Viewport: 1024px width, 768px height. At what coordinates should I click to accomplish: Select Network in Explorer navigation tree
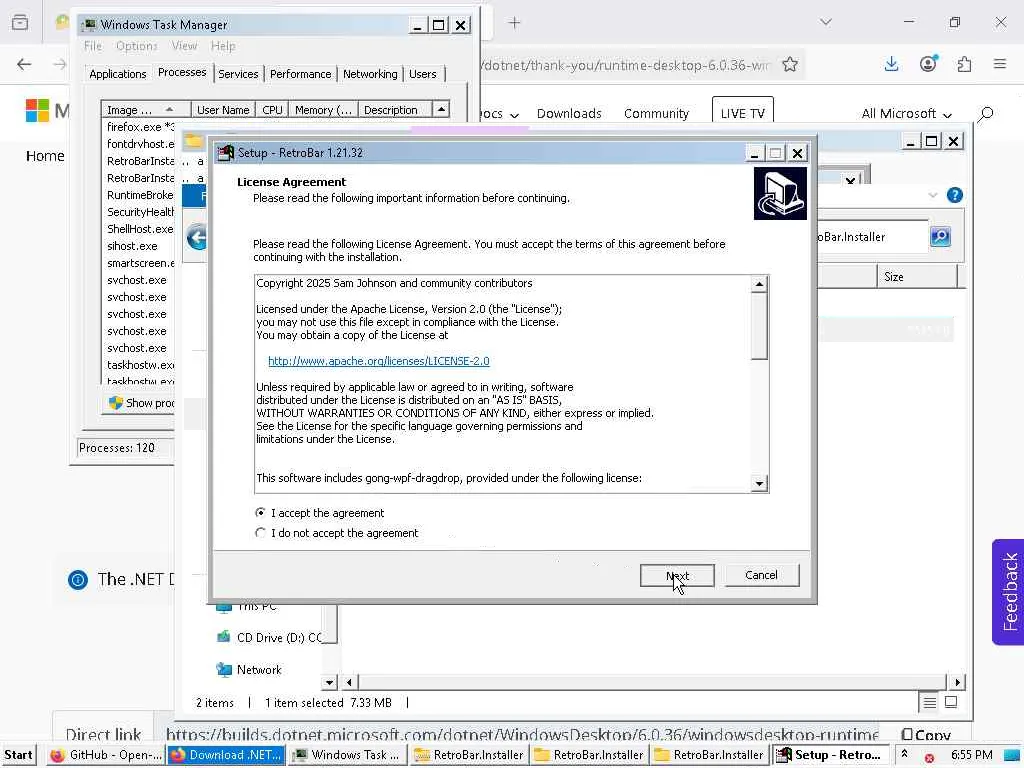point(249,669)
